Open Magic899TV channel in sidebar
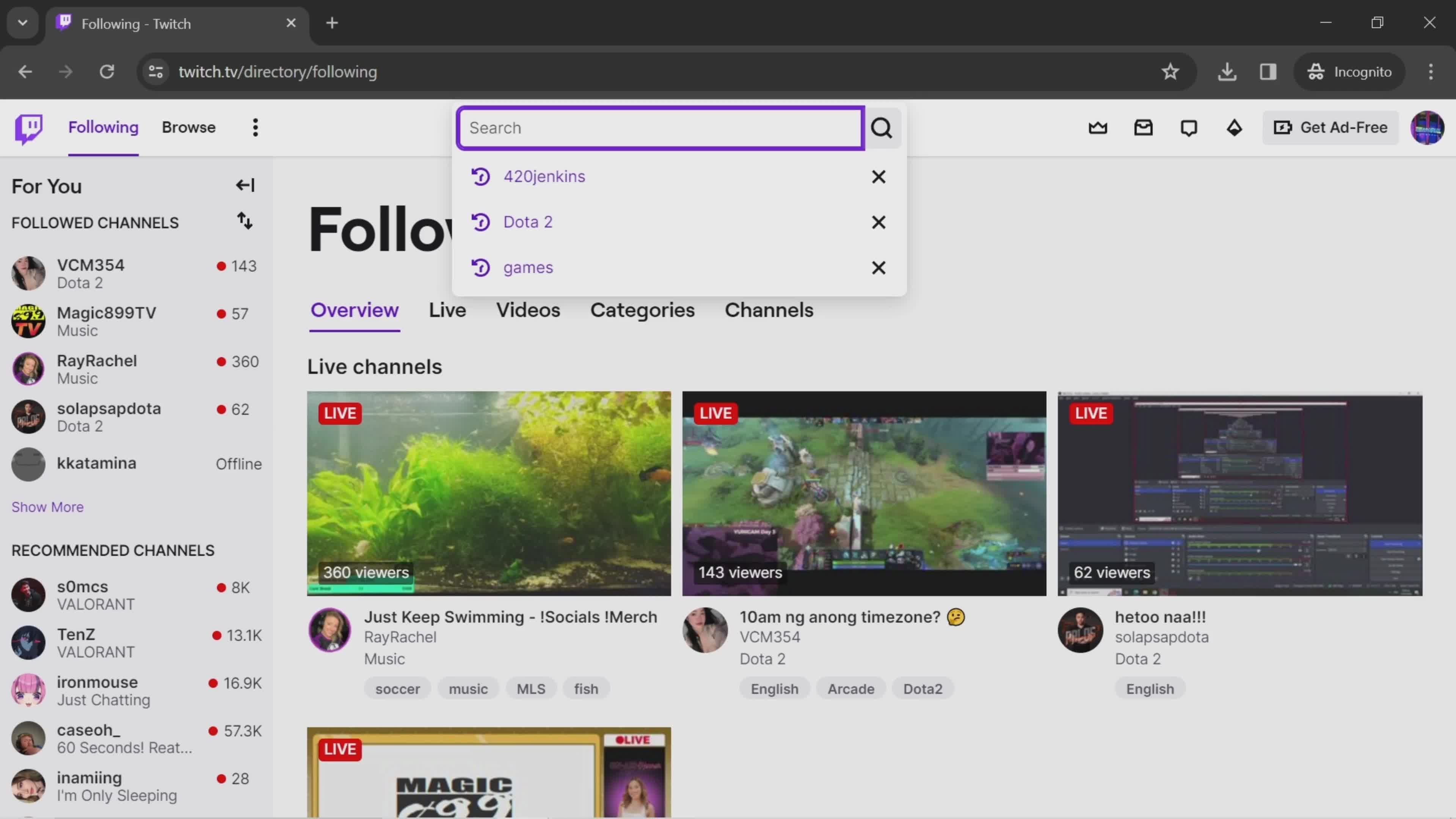1456x819 pixels. click(136, 321)
